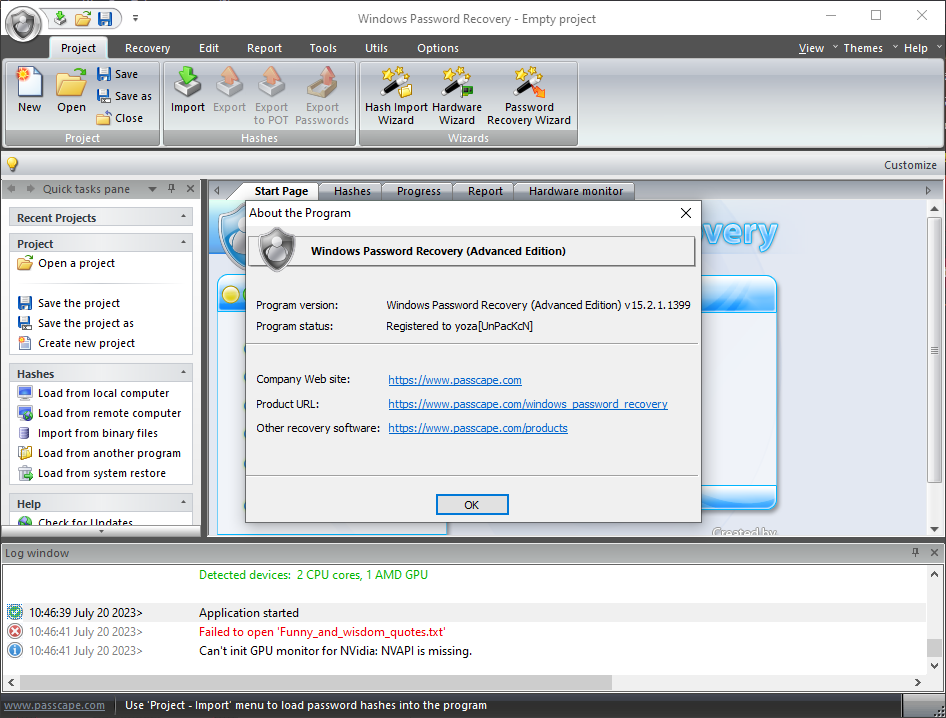Open the Quick tasks pane dropdown menu
The width and height of the screenshot is (946, 718).
pyautogui.click(x=152, y=189)
